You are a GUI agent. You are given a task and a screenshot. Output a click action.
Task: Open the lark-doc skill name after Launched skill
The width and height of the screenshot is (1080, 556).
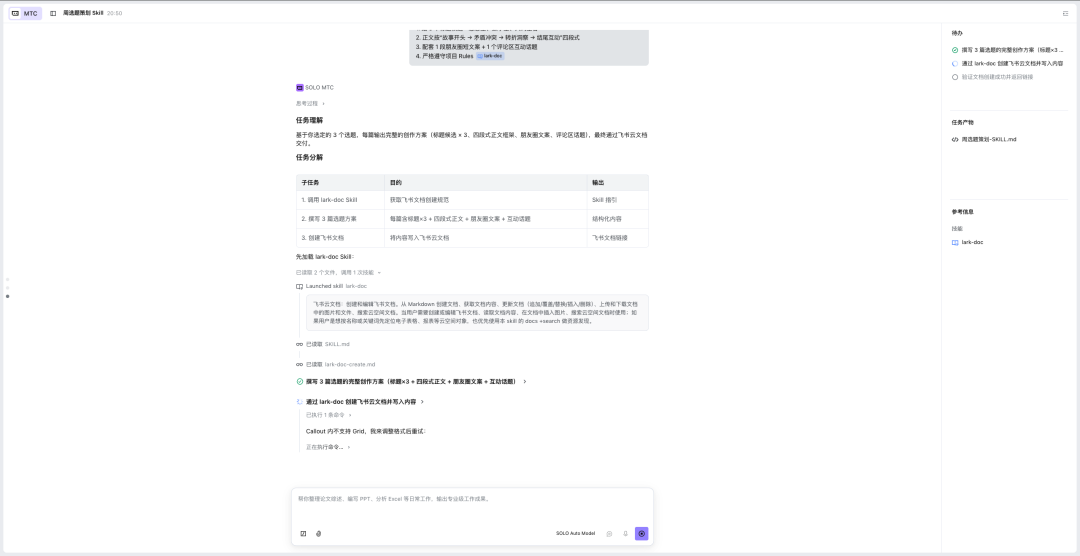click(x=356, y=286)
